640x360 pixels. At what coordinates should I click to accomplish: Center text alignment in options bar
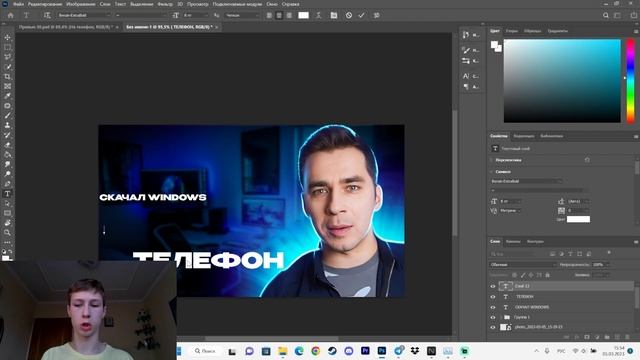[279, 15]
